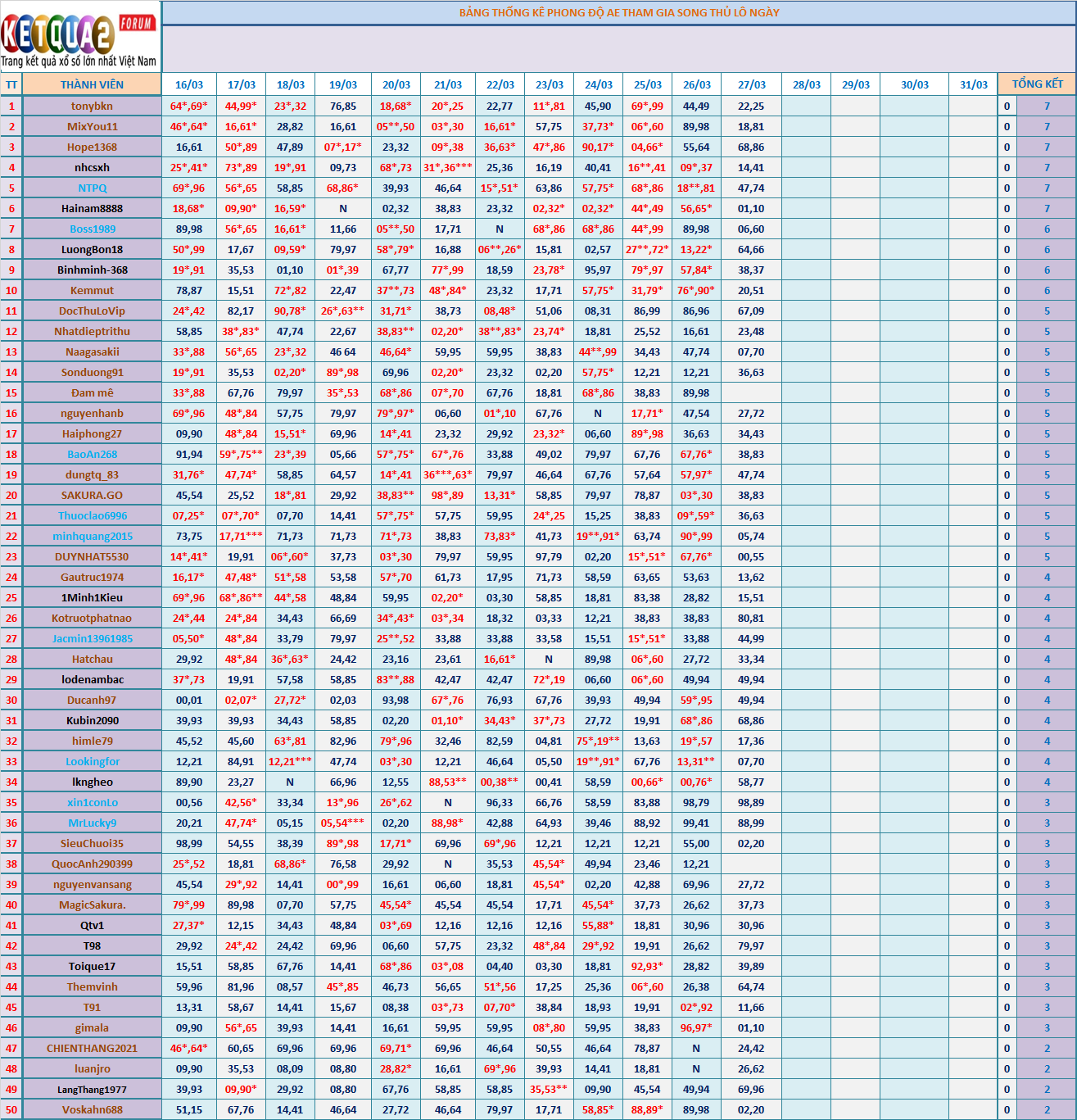Open the NTPQ member entry
This screenshot has width=1077, height=1120.
tap(92, 188)
